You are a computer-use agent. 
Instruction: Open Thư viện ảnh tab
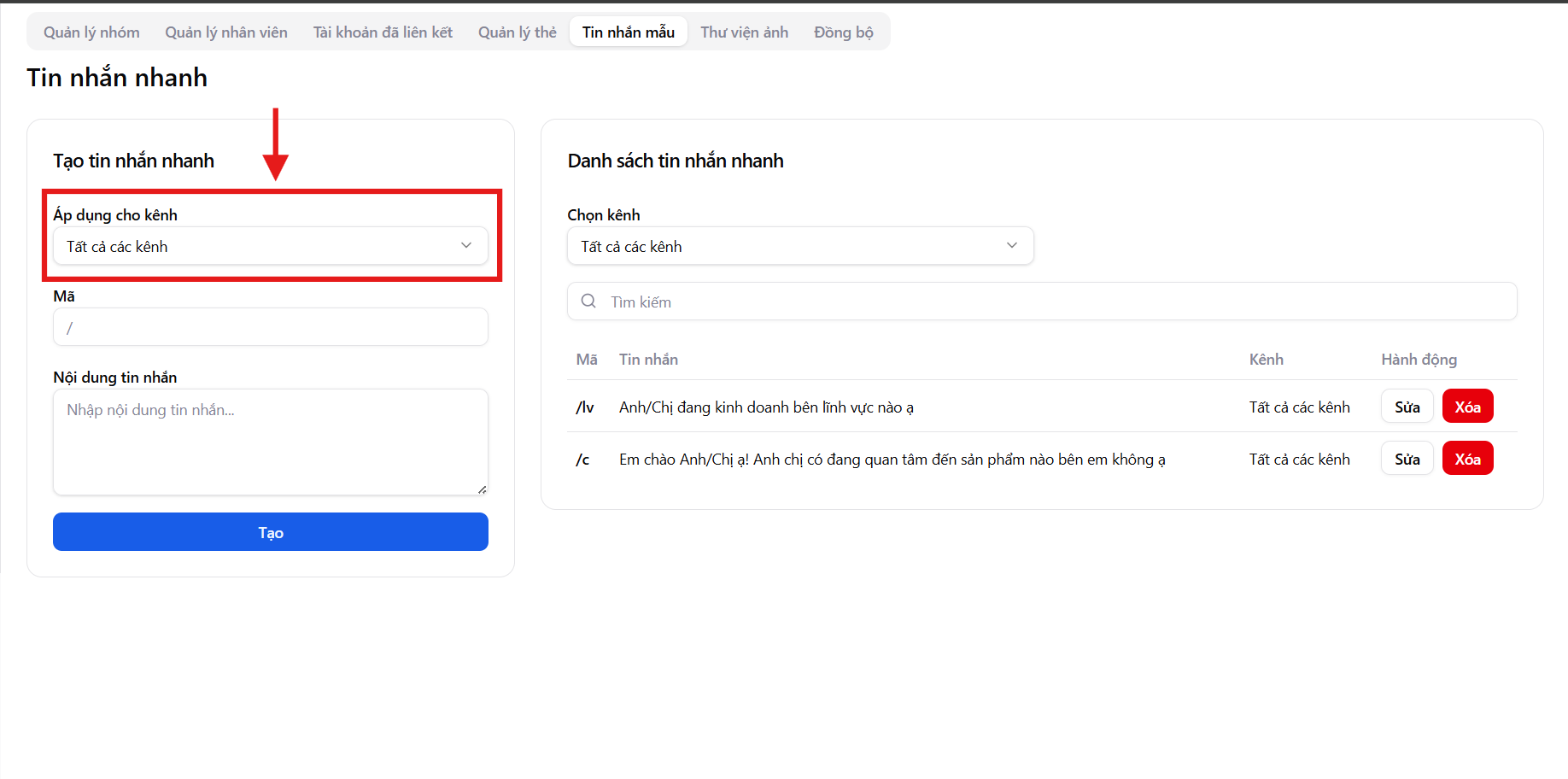pyautogui.click(x=744, y=32)
